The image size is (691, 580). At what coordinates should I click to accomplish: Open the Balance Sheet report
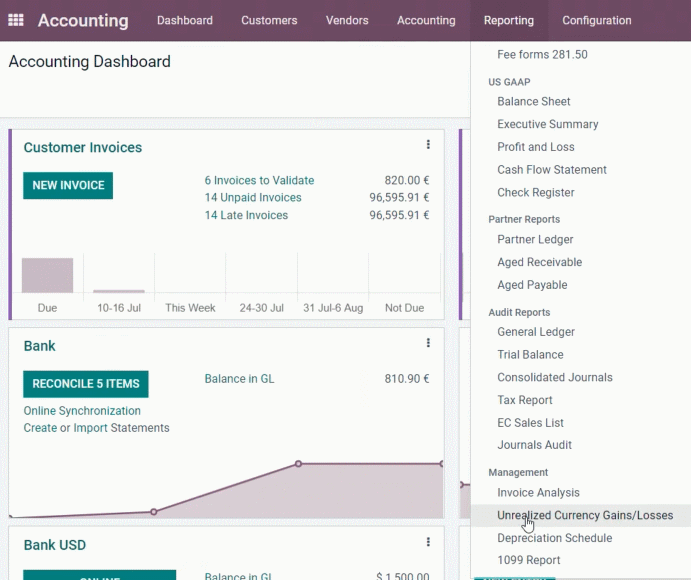pyautogui.click(x=534, y=101)
